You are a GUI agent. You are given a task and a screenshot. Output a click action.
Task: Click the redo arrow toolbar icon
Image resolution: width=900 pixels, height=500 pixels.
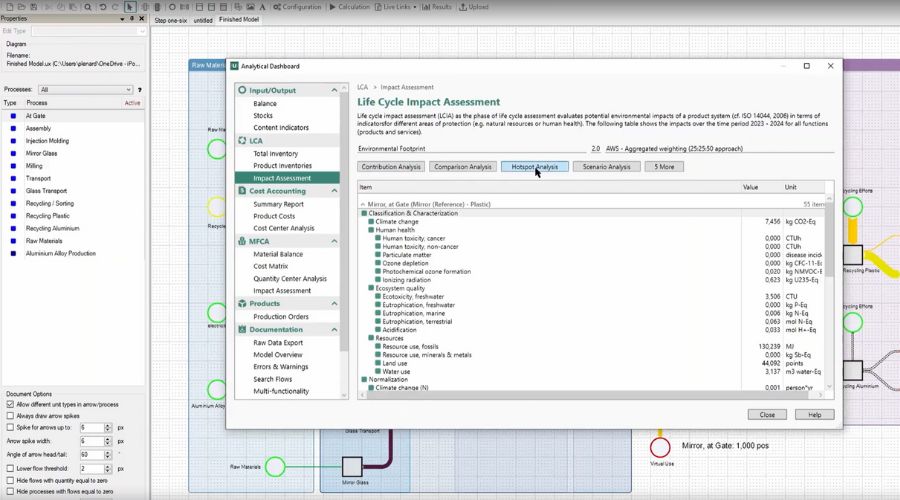[x=115, y=7]
